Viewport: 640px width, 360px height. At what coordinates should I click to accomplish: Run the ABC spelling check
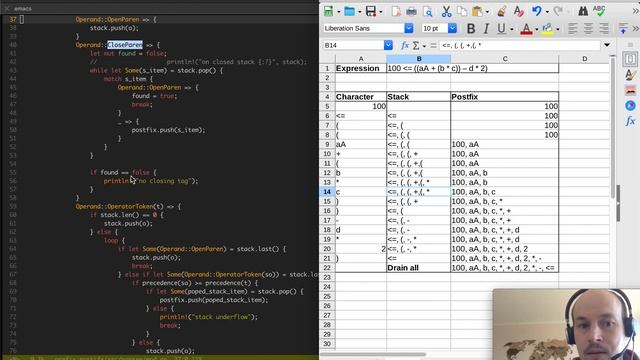599,11
